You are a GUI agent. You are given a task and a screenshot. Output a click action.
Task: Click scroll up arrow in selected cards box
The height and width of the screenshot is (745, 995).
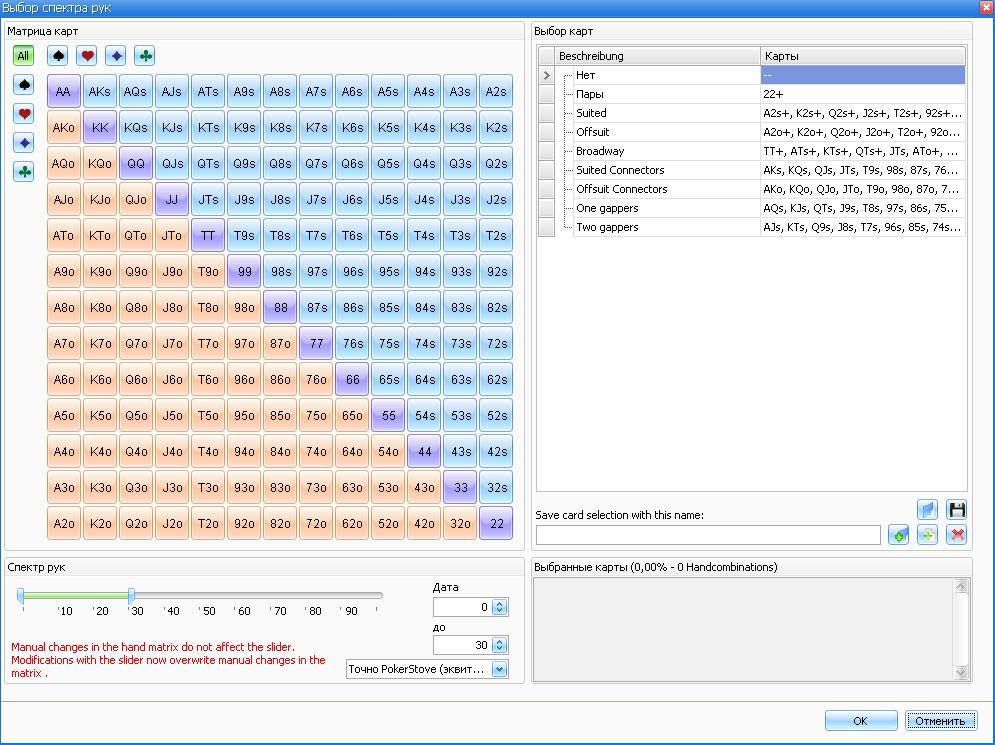(x=961, y=586)
